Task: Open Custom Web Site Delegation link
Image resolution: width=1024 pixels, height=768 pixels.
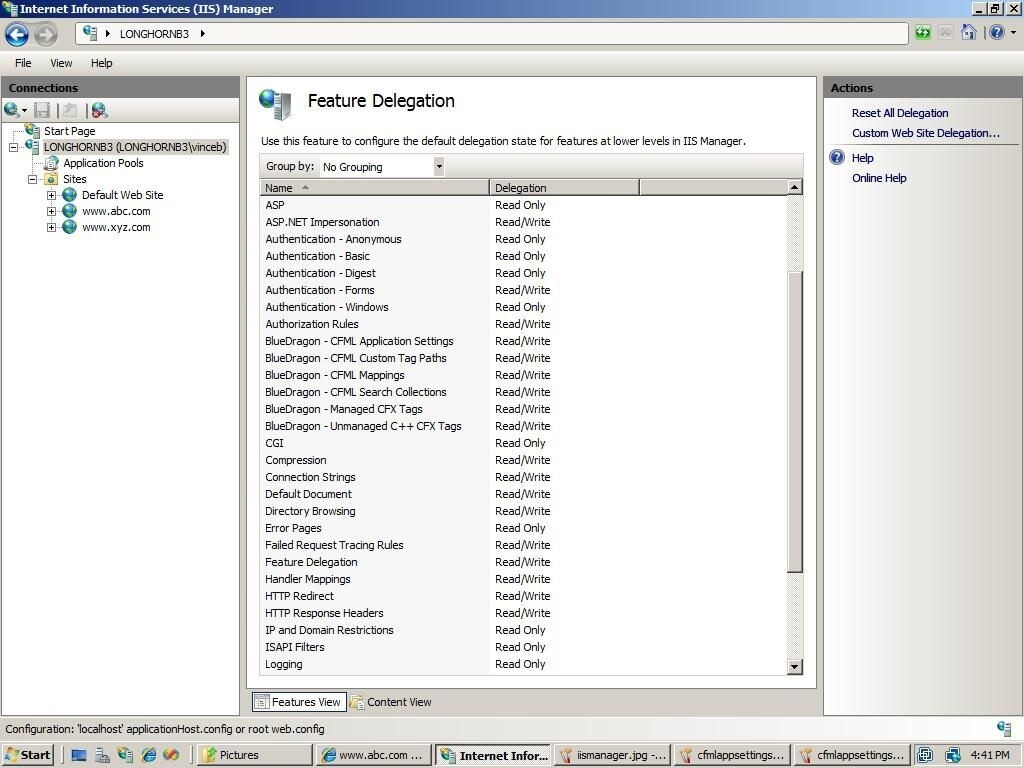Action: click(925, 133)
